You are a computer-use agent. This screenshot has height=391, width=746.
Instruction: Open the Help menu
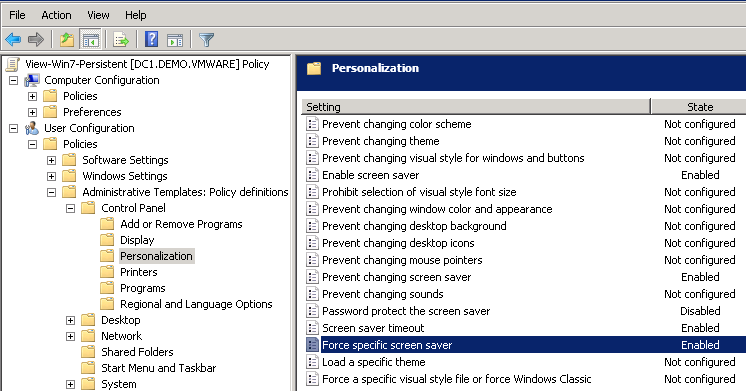[136, 15]
